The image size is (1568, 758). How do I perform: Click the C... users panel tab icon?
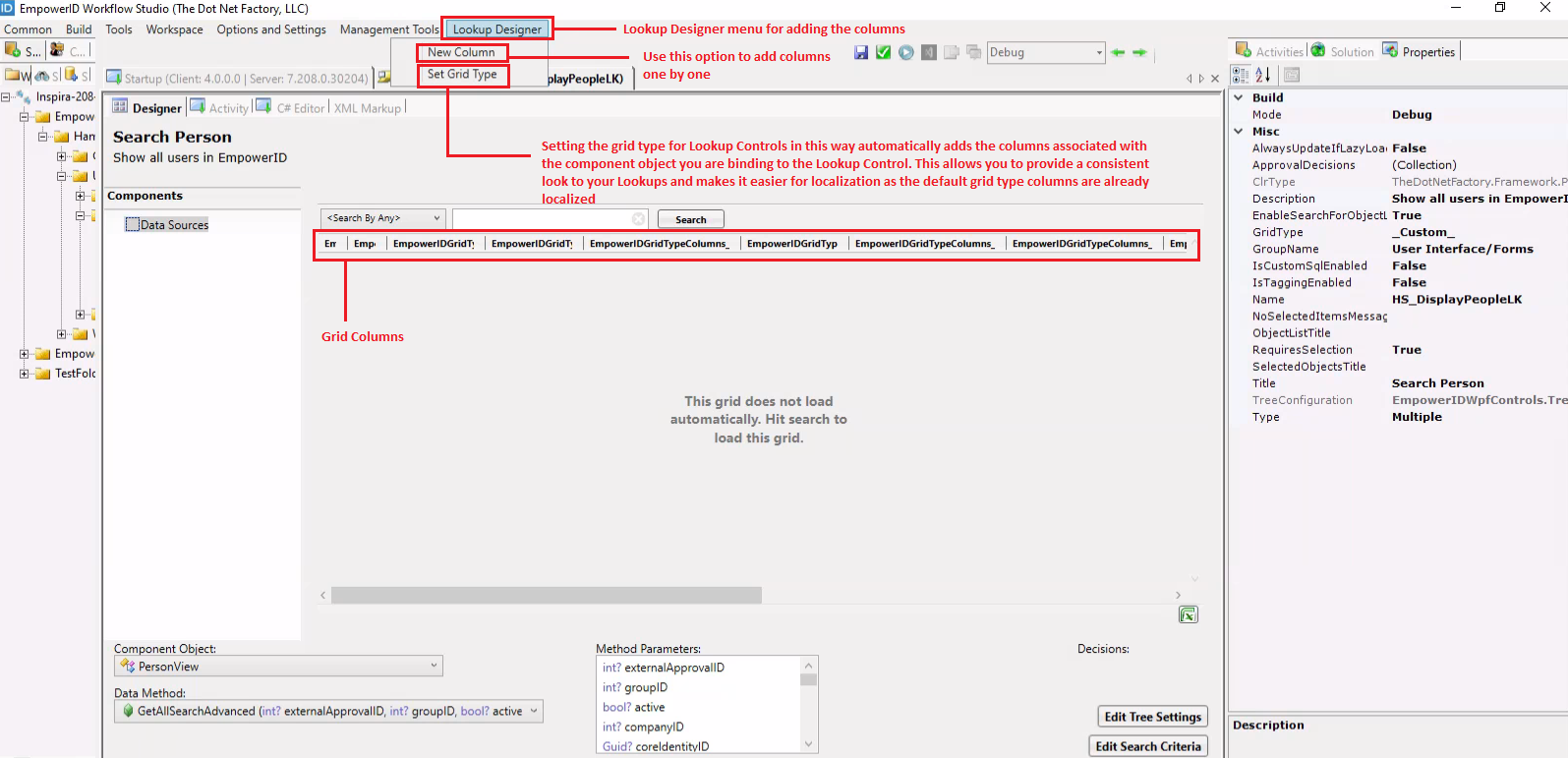57,50
